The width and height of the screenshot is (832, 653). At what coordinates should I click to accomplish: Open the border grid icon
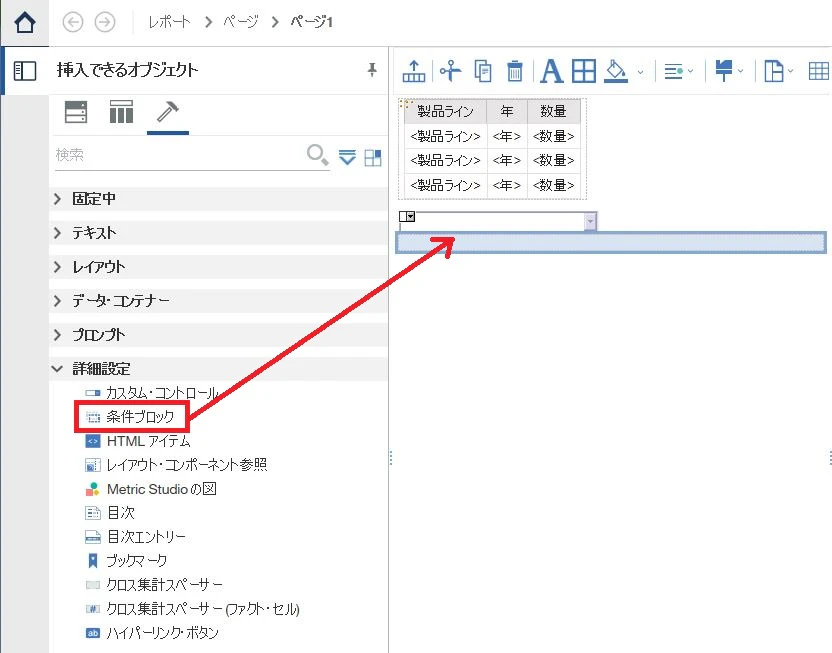point(584,71)
